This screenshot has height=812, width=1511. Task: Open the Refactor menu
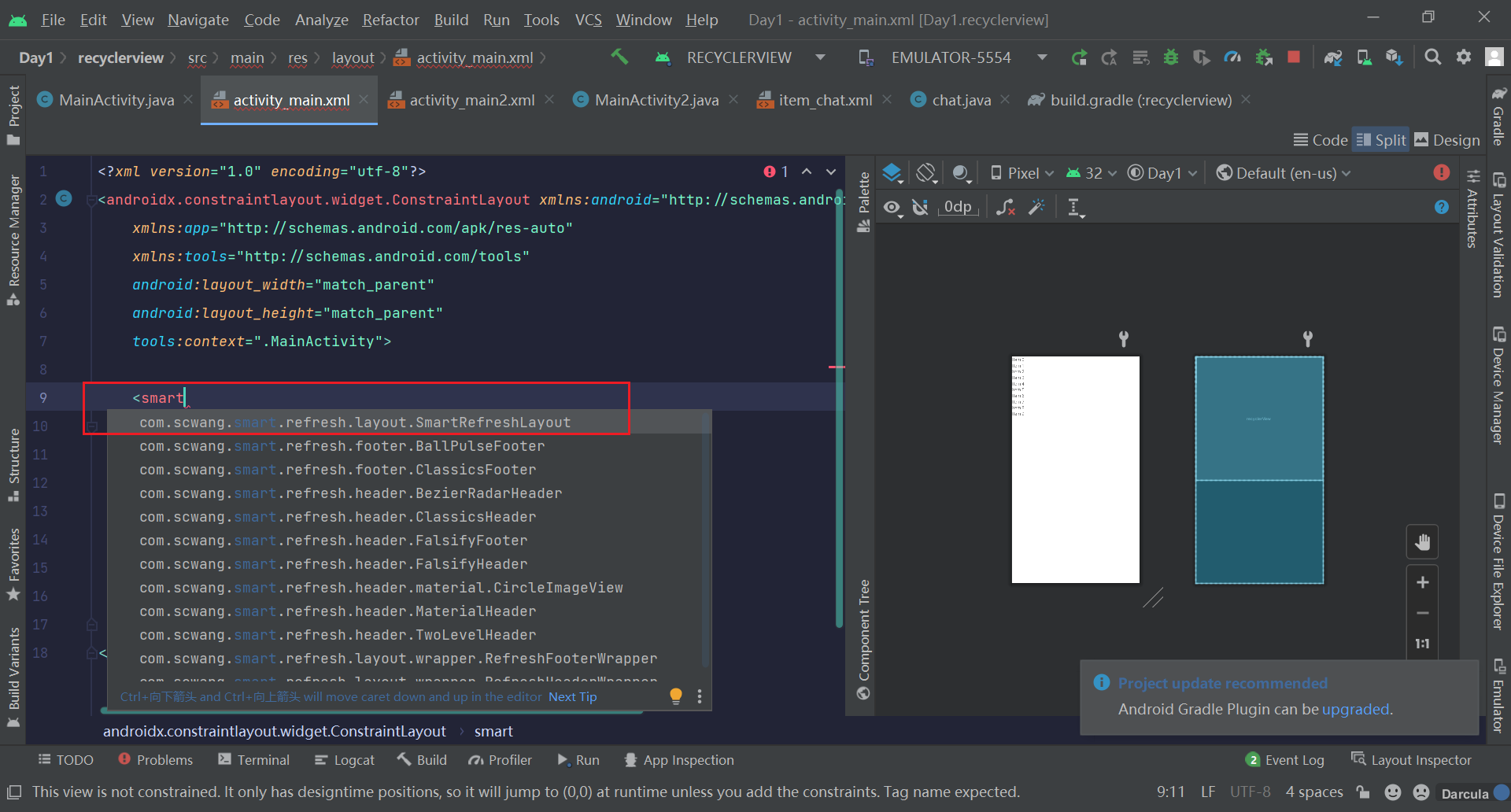pos(390,20)
